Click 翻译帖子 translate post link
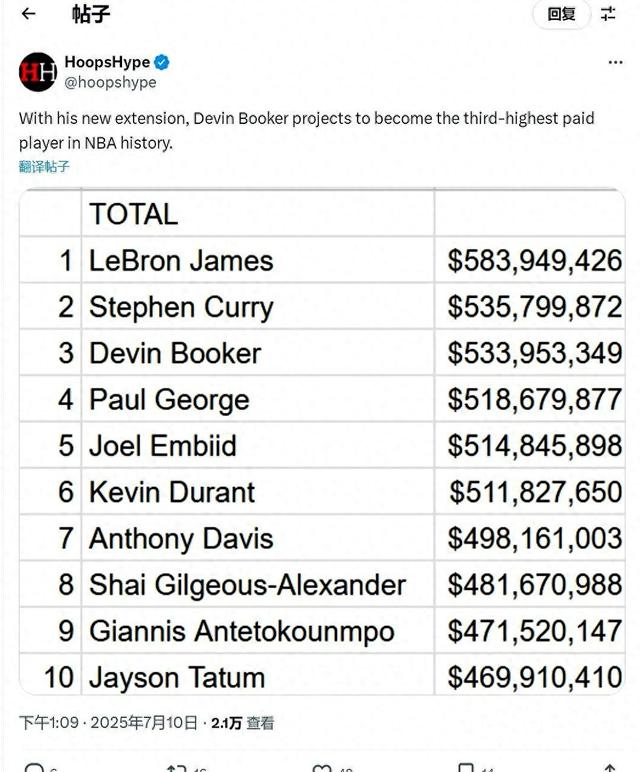 pos(44,166)
